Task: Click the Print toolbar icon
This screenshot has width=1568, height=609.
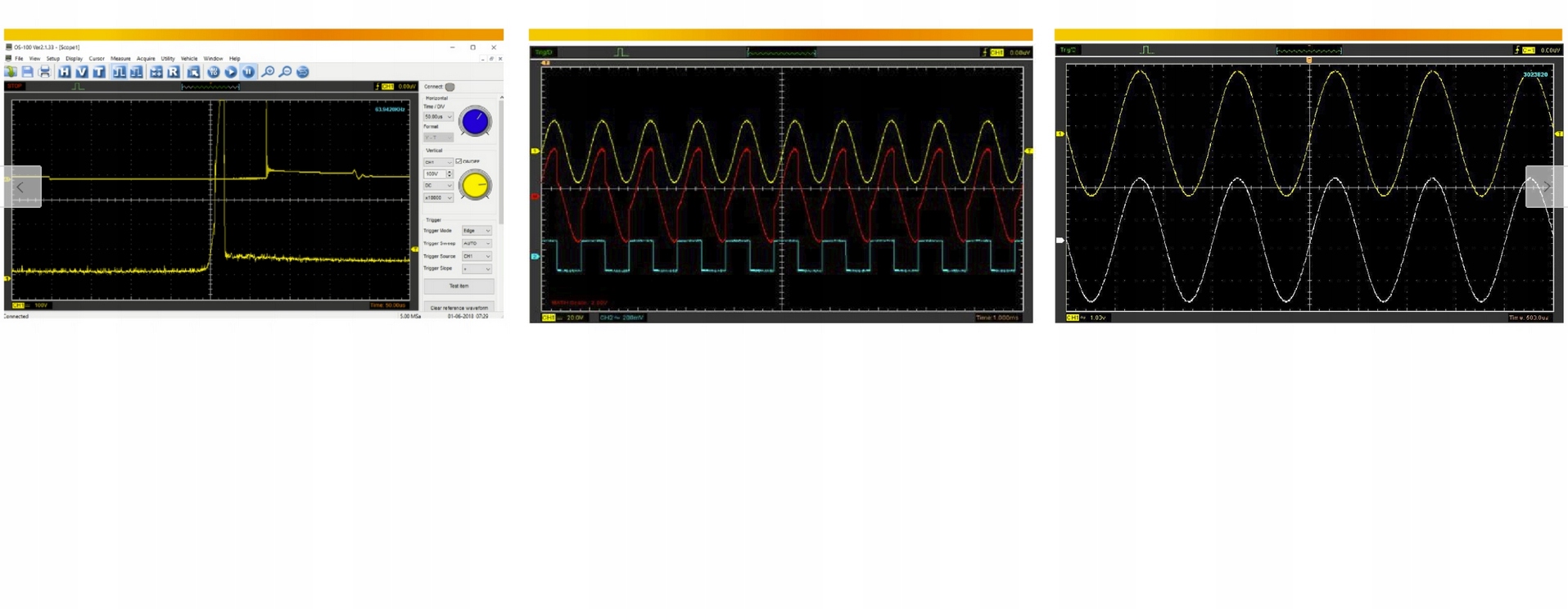Action: (45, 72)
